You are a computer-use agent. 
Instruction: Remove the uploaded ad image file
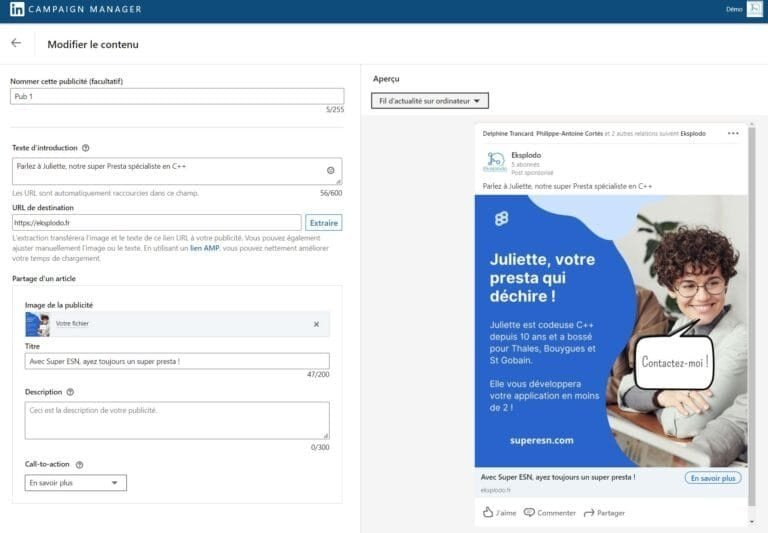(316, 324)
